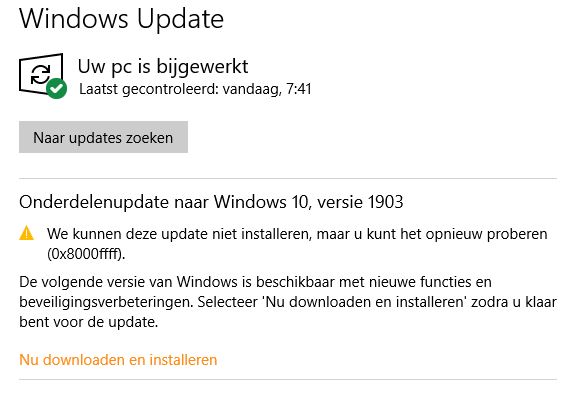
Task: Click the 'bent voor de update.' final line
Action: tap(89, 322)
